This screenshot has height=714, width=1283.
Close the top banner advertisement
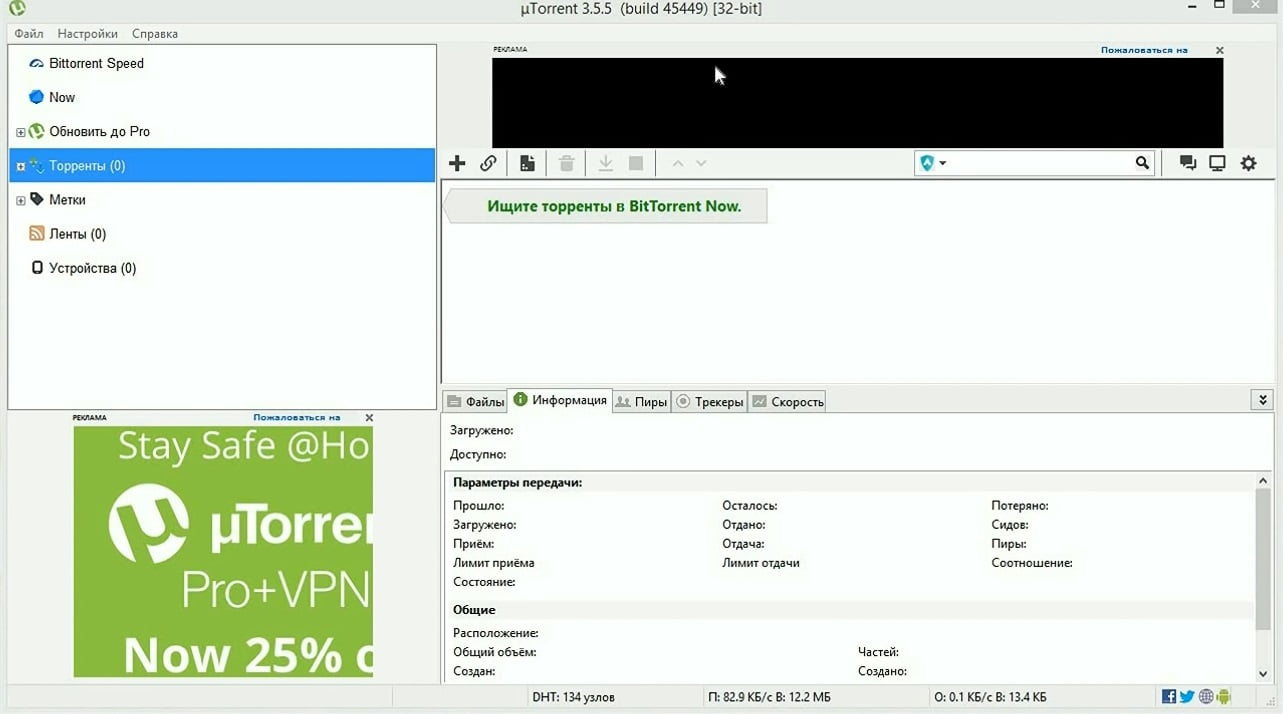pyautogui.click(x=1219, y=50)
